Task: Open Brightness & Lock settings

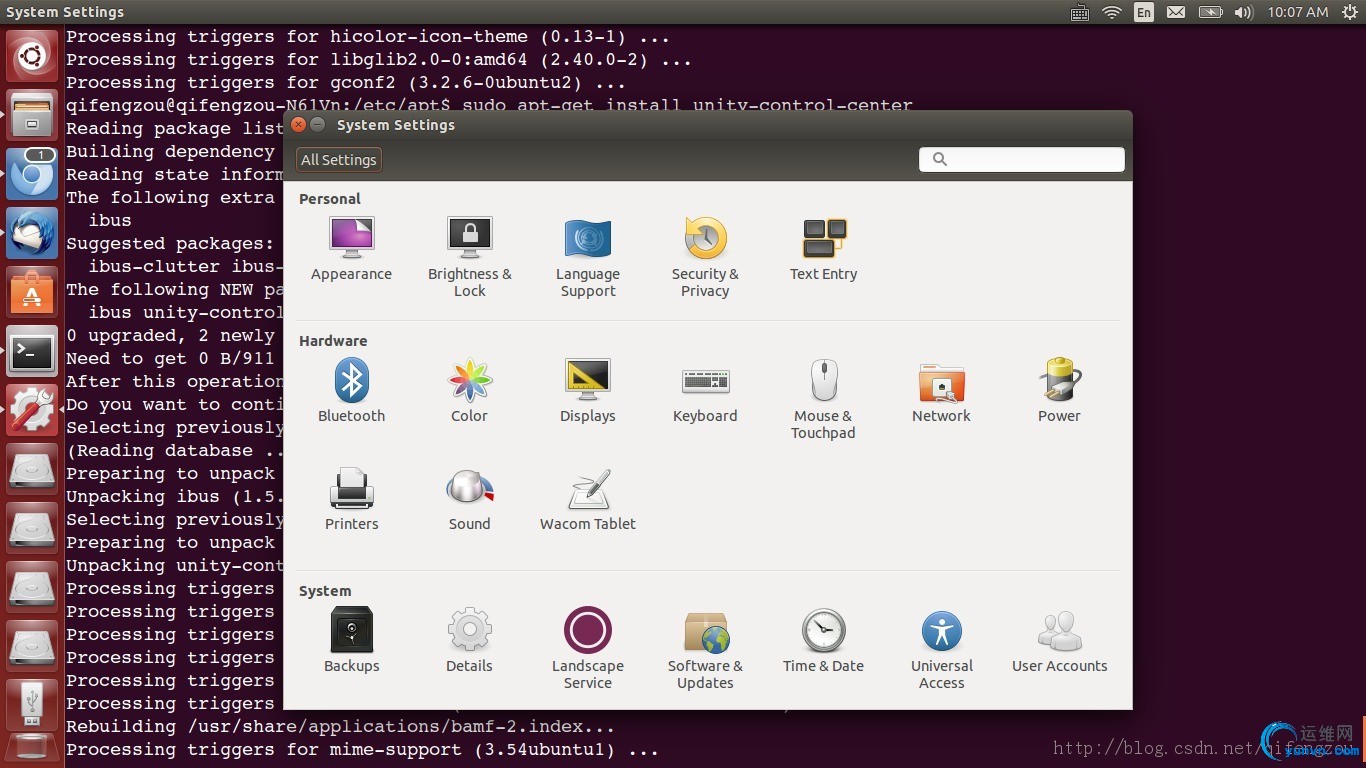Action: coord(469,258)
